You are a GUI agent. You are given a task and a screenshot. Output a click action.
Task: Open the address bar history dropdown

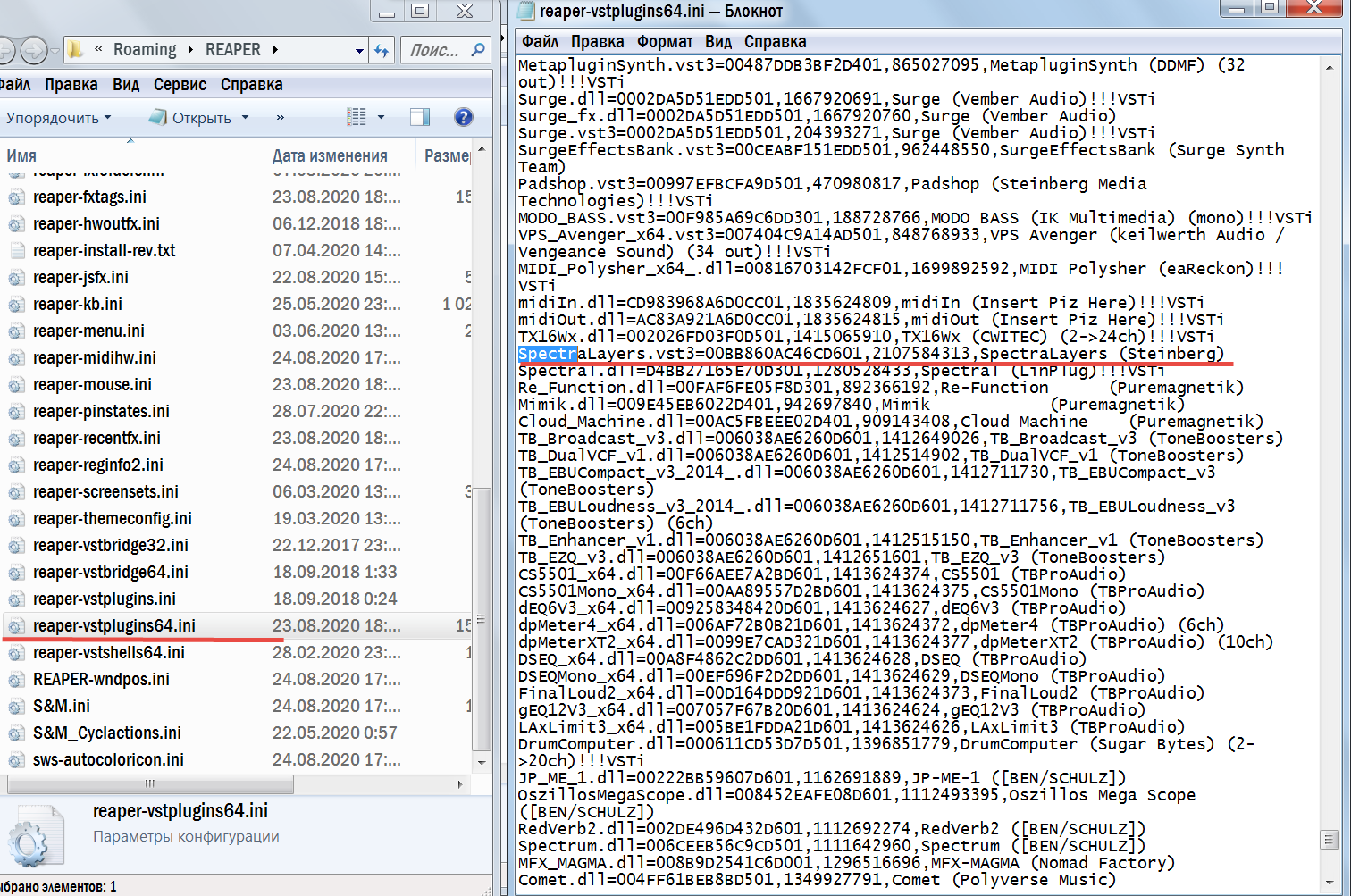pyautogui.click(x=359, y=51)
